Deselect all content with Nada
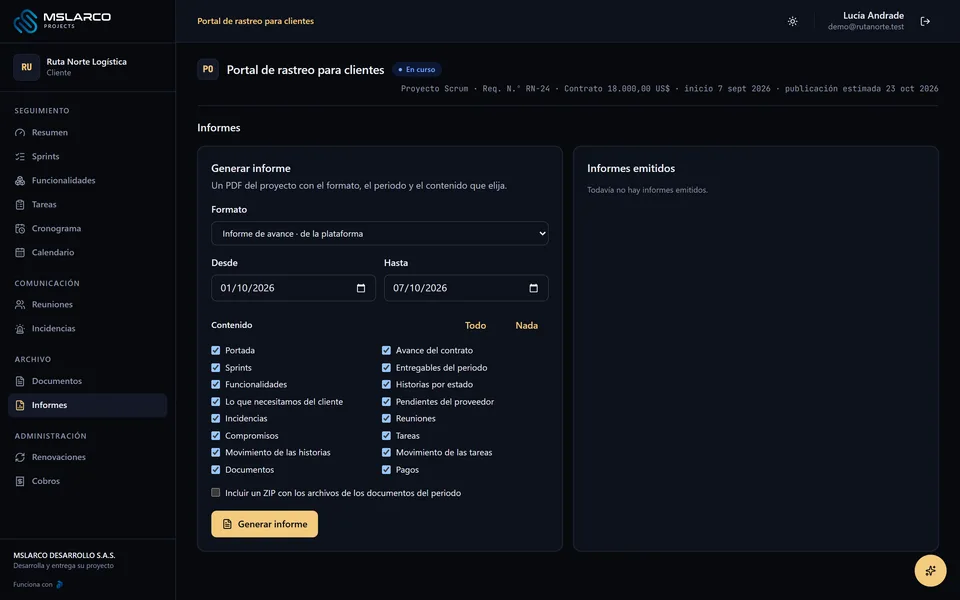The image size is (960, 600). coord(527,326)
